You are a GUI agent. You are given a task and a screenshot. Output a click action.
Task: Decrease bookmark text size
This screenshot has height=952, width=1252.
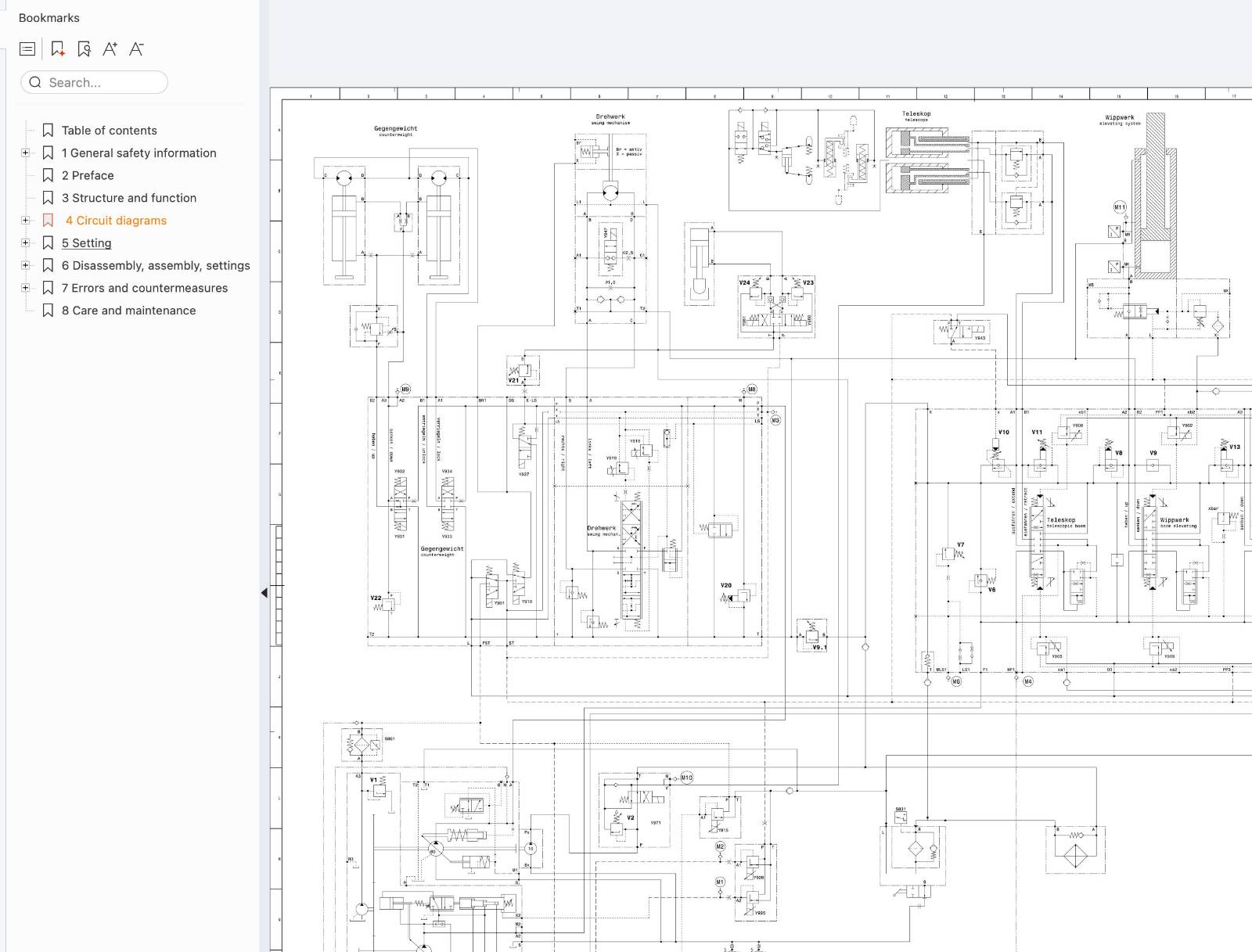[x=136, y=49]
